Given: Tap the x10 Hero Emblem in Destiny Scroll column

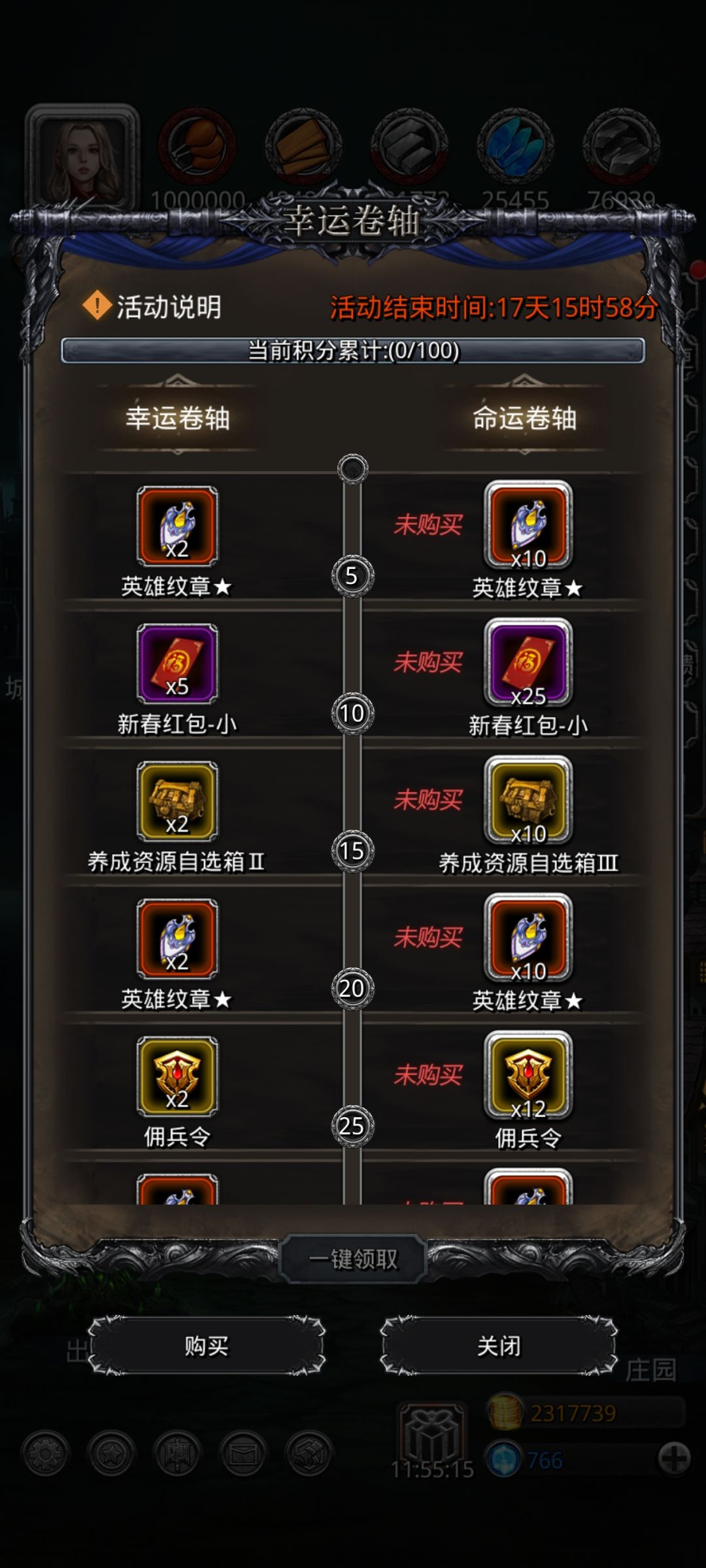Looking at the screenshot, I should 528,526.
